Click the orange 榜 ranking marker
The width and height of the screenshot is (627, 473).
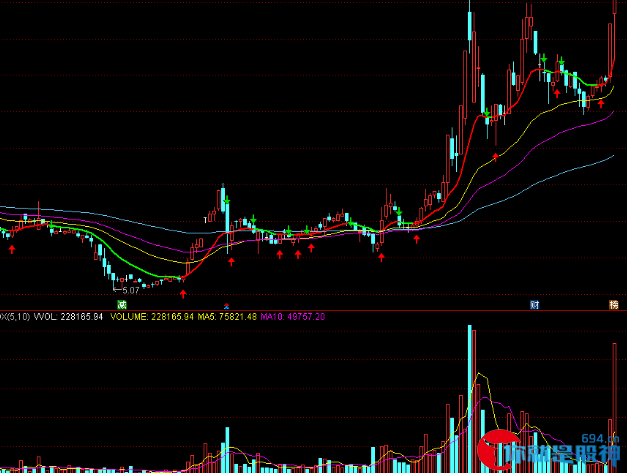pos(614,305)
